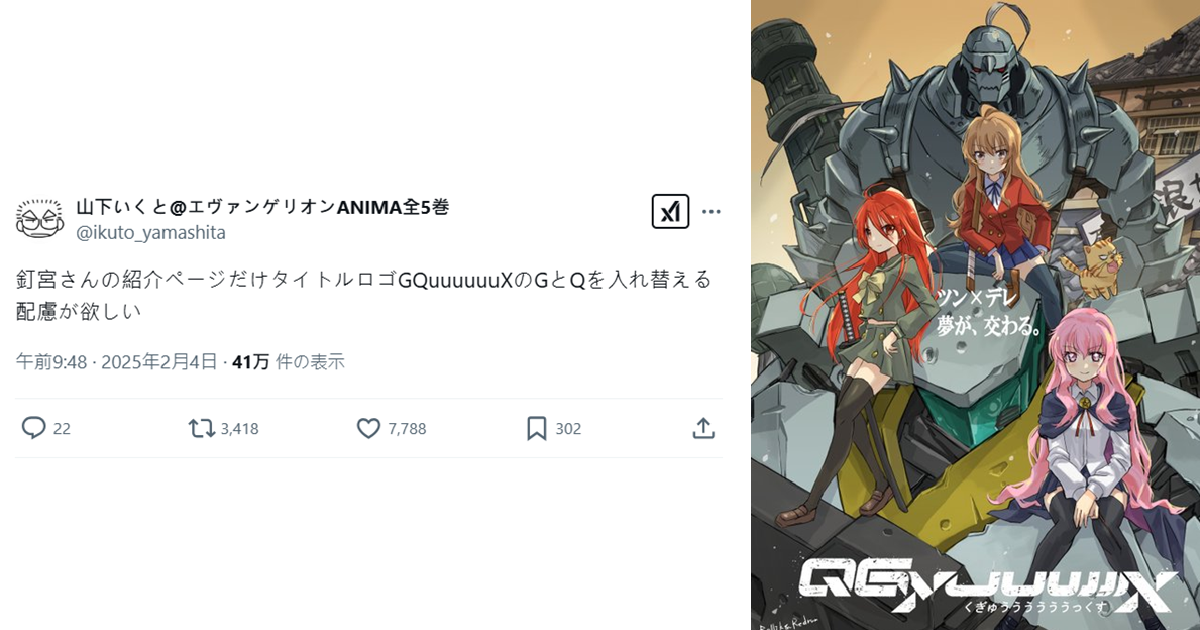Click the retweet arrows icon

(x=201, y=428)
